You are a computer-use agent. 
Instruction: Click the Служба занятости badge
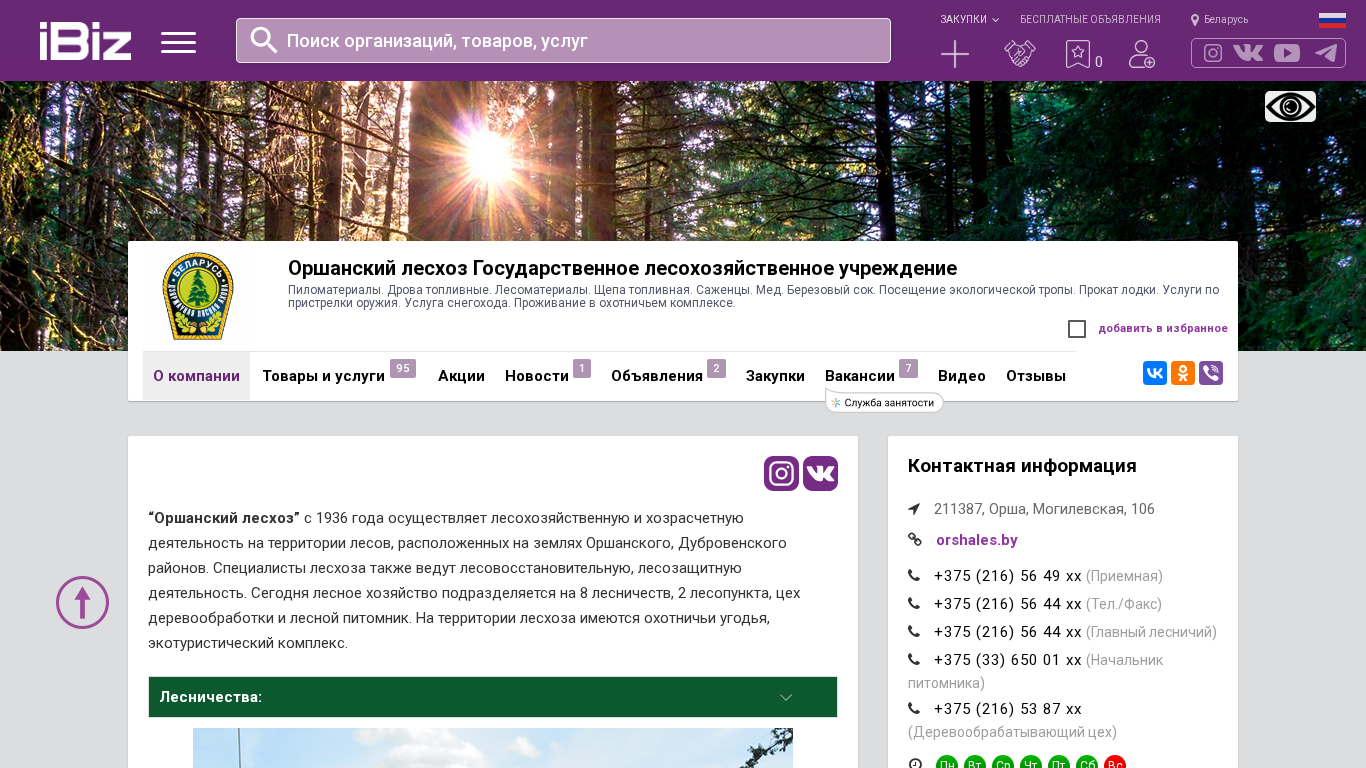(x=884, y=402)
